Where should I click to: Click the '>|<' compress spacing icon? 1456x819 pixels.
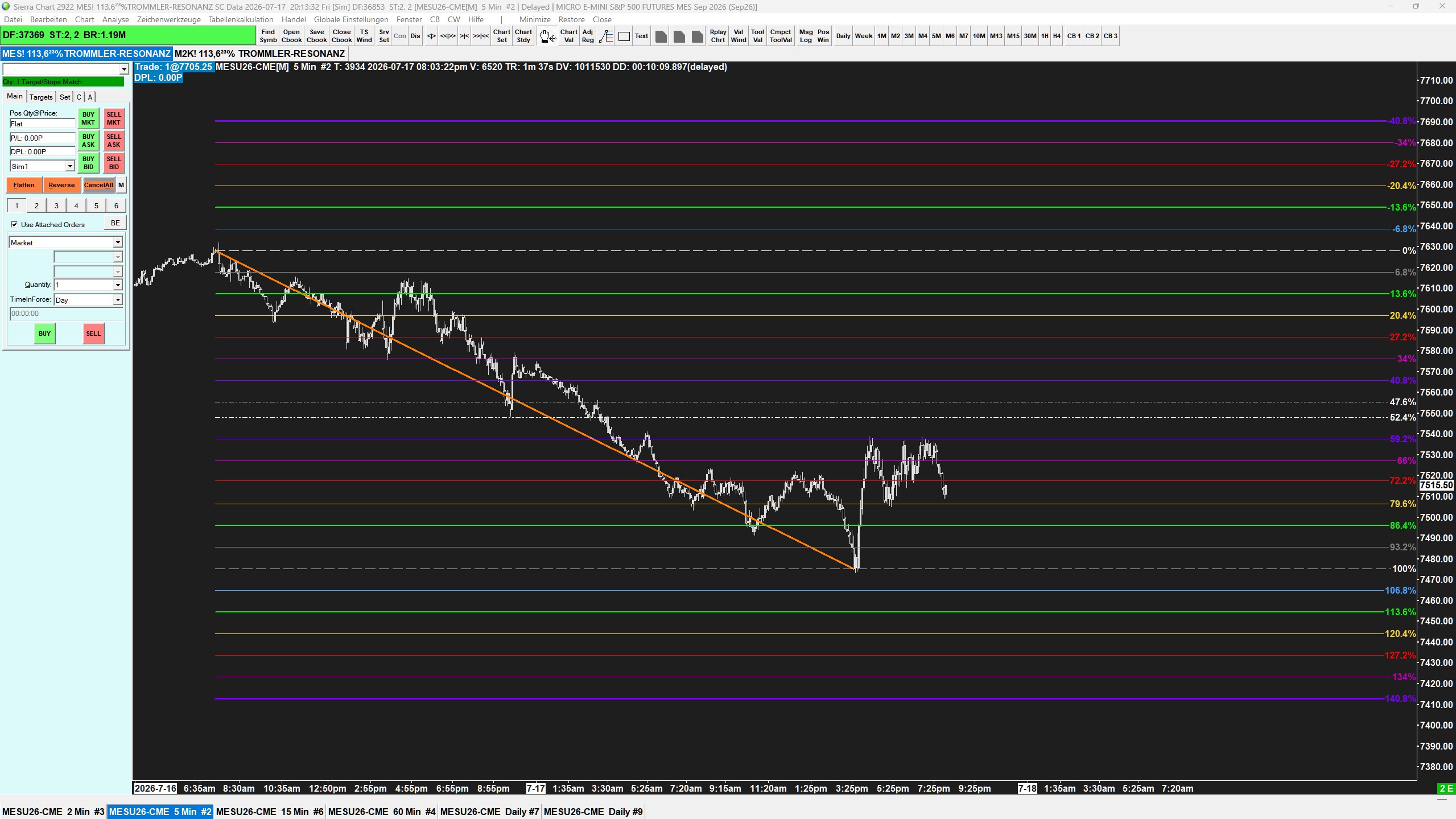coord(464,36)
